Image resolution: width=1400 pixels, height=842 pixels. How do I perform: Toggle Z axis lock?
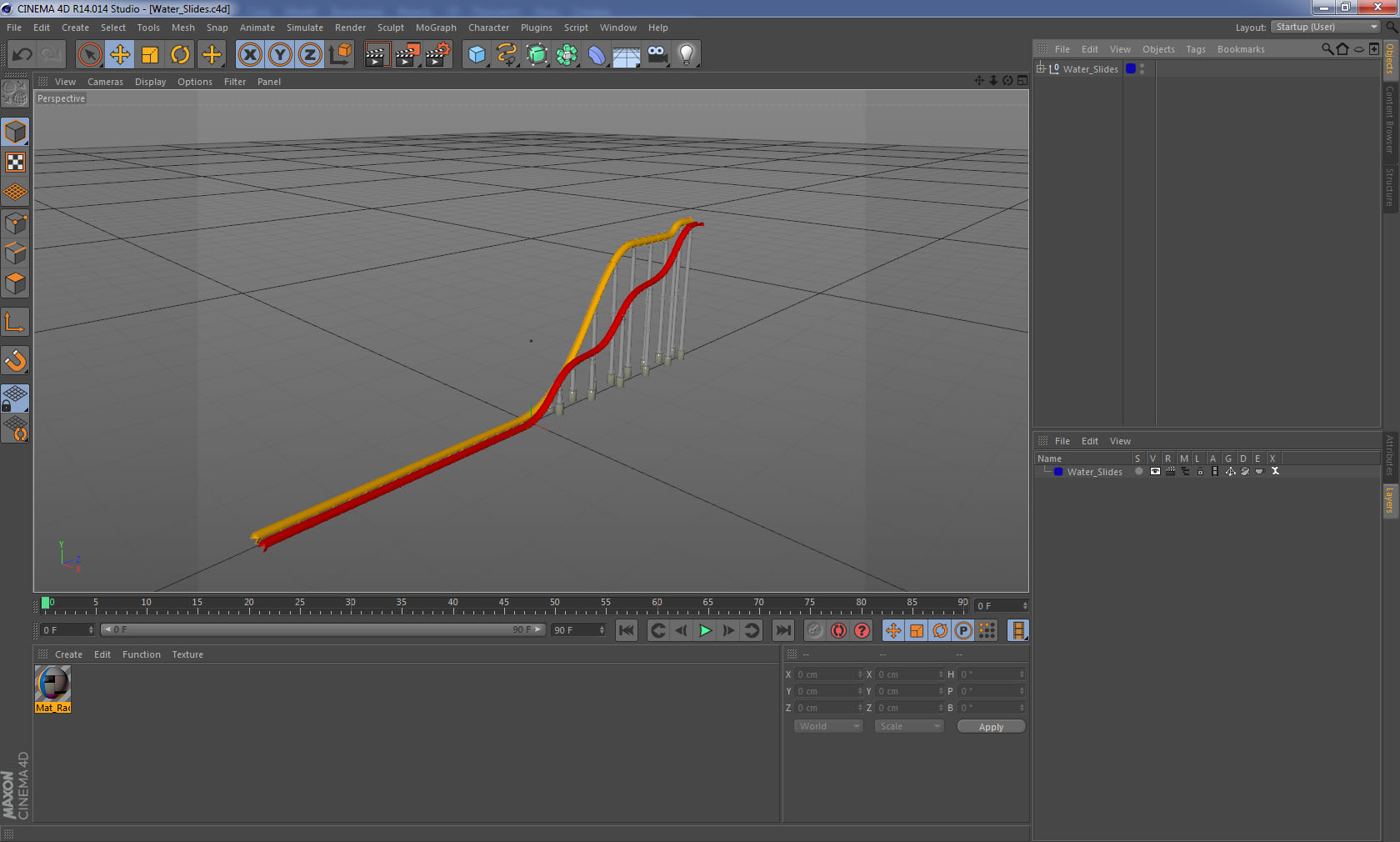(310, 55)
